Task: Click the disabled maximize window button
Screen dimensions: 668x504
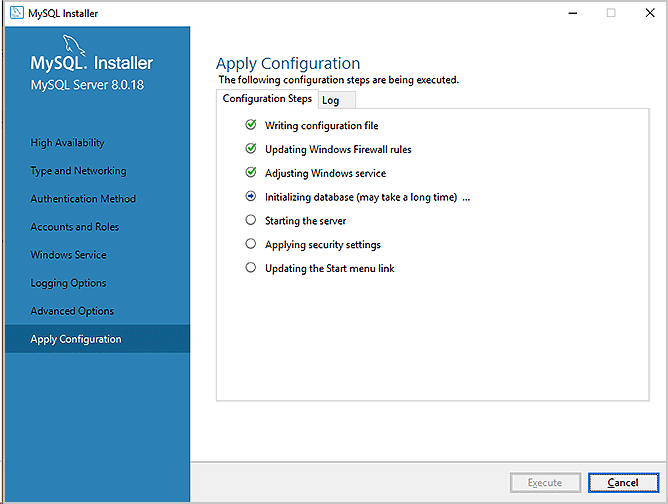Action: [611, 13]
